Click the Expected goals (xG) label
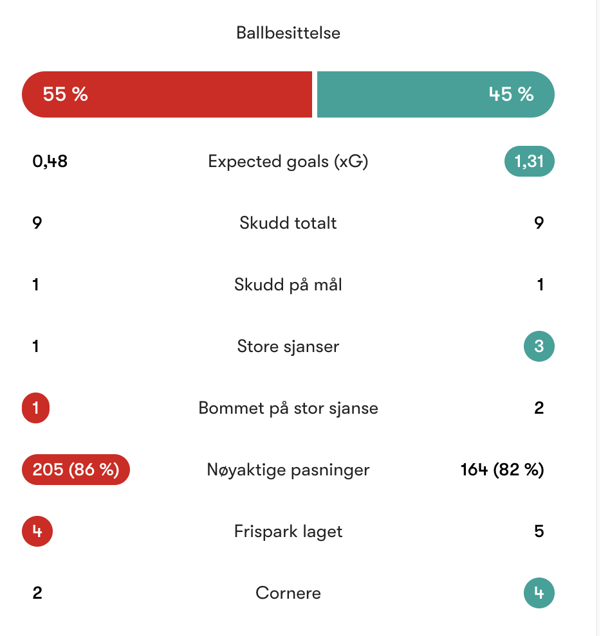Image resolution: width=600 pixels, height=636 pixels. coord(288,161)
